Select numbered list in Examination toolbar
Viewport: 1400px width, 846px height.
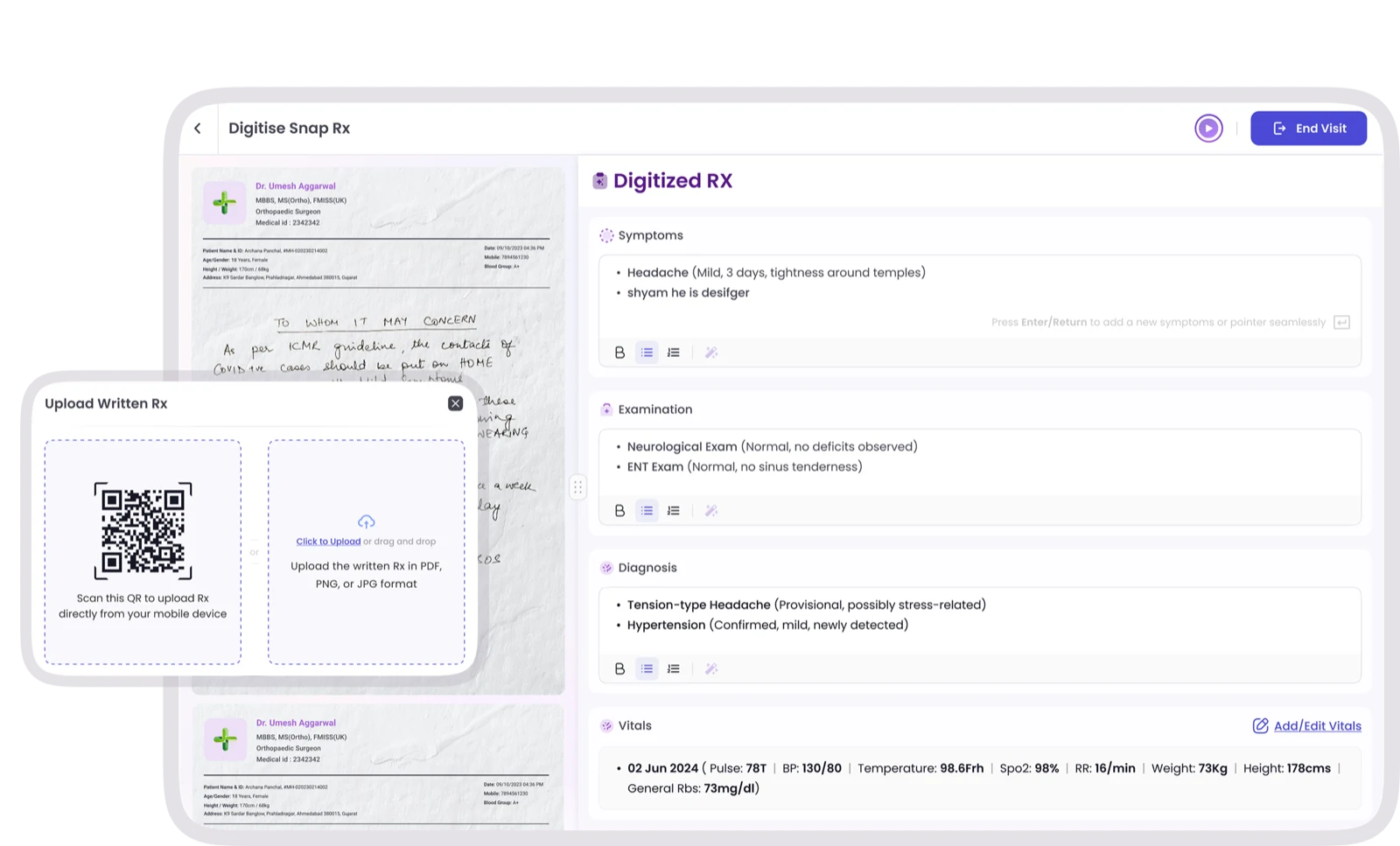[673, 511]
